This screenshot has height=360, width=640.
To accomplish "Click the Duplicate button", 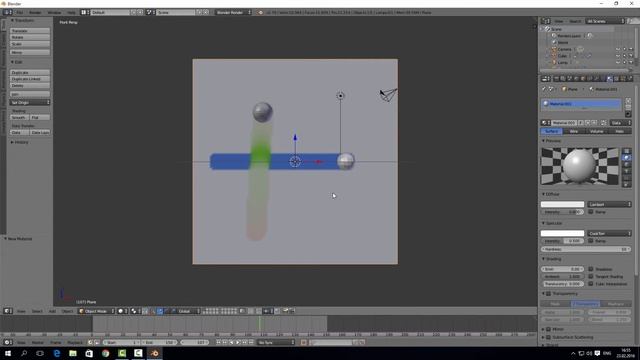I will (x=30, y=72).
